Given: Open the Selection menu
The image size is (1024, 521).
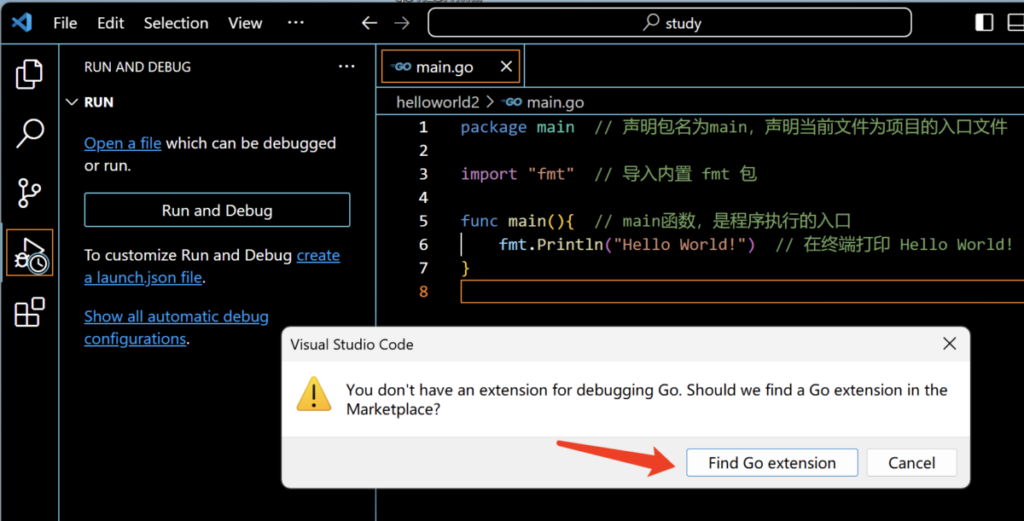Looking at the screenshot, I should (x=176, y=23).
